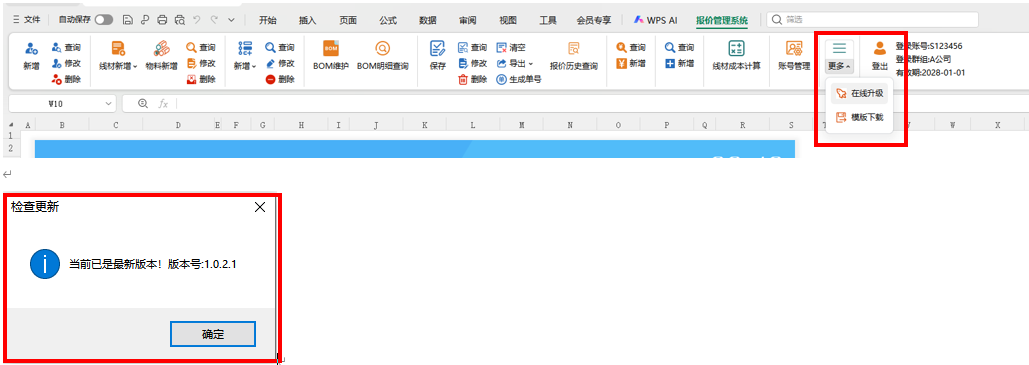Switch to the 公式 tab
This screenshot has height=365, width=1029.
388,20
